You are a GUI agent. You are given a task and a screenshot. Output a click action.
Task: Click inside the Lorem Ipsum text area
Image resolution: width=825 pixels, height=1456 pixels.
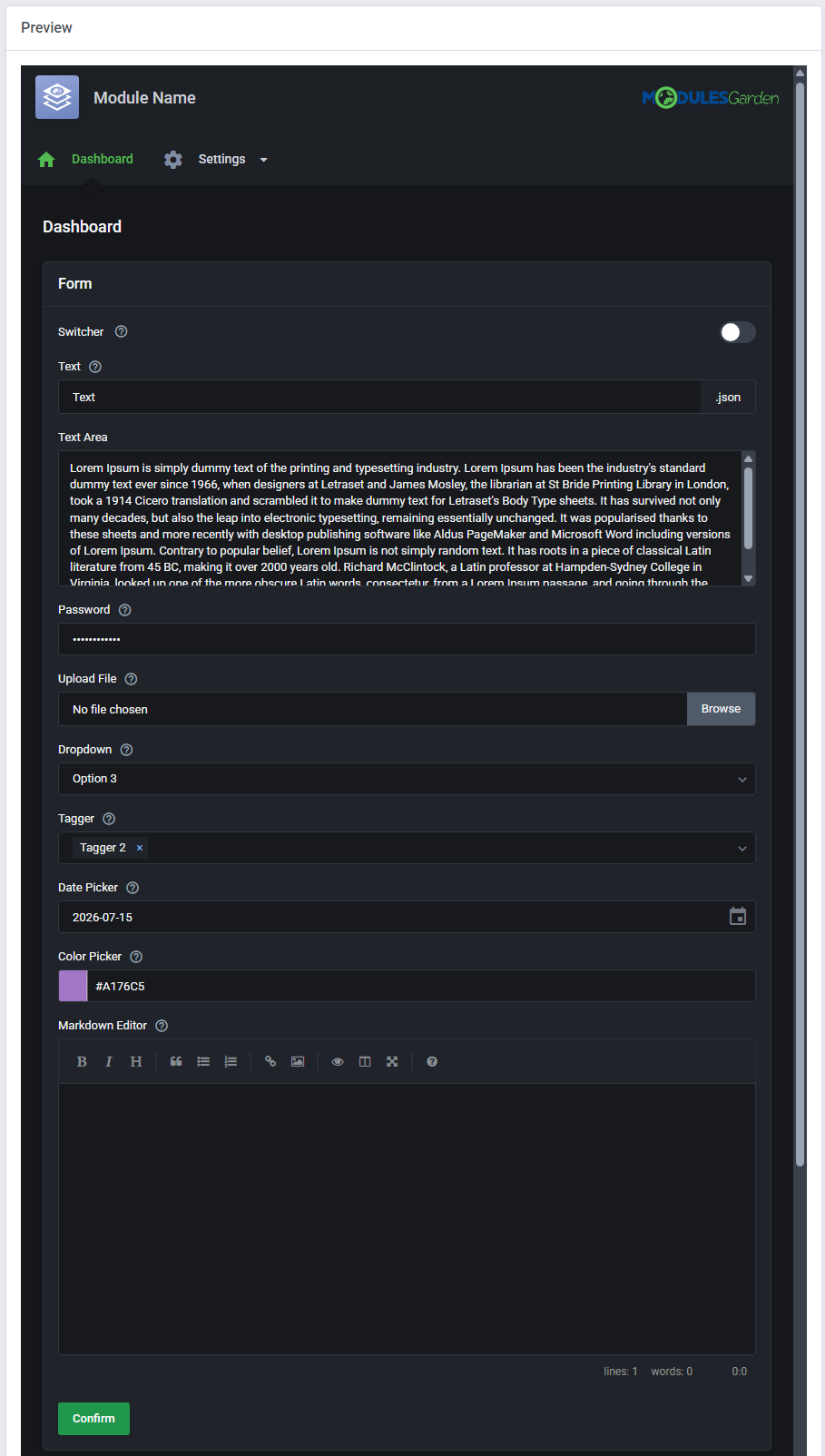[x=400, y=518]
